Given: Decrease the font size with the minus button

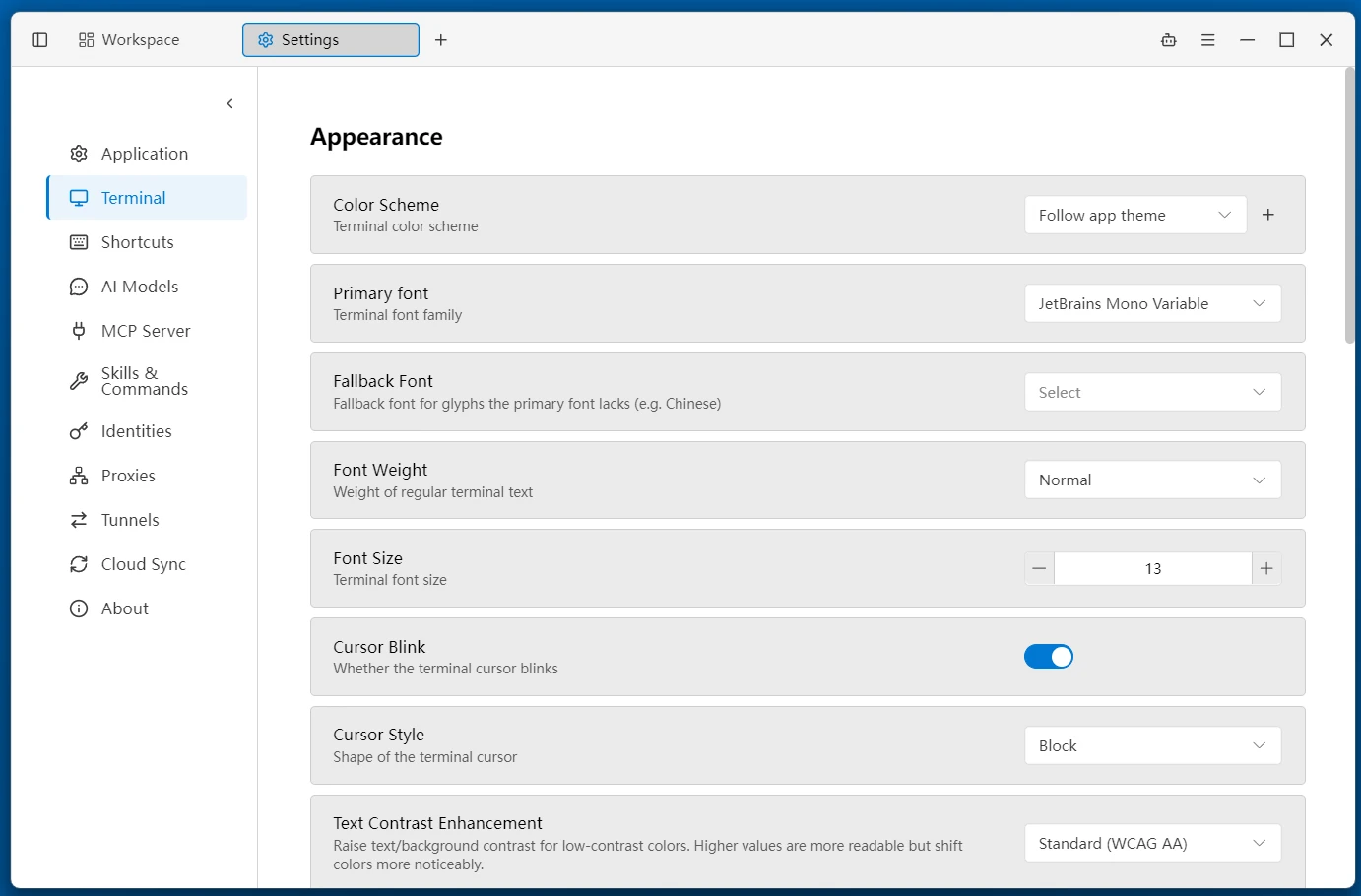Looking at the screenshot, I should pyautogui.click(x=1039, y=568).
